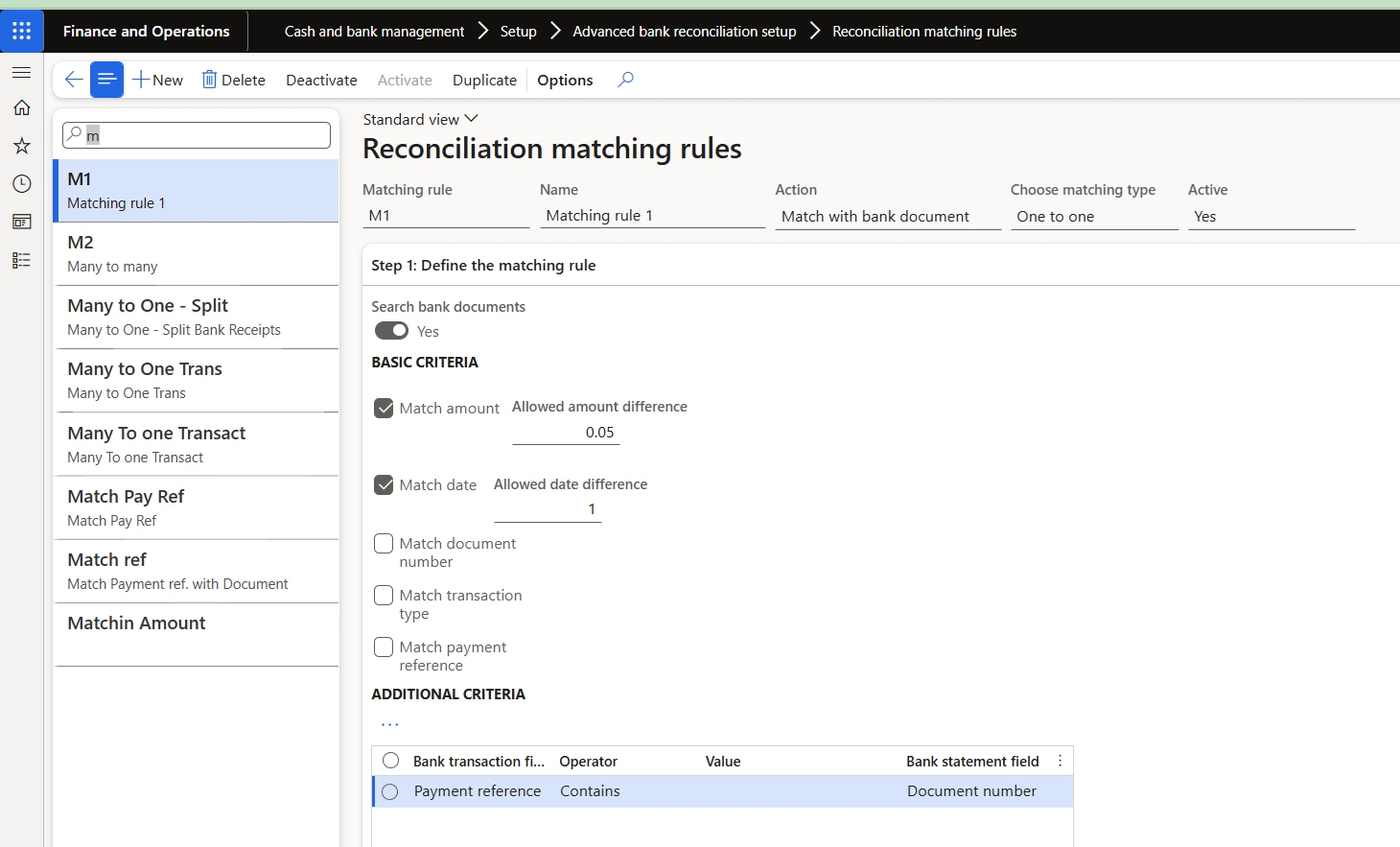Click Finance and Operations title
The height and width of the screenshot is (847, 1400).
tap(146, 31)
